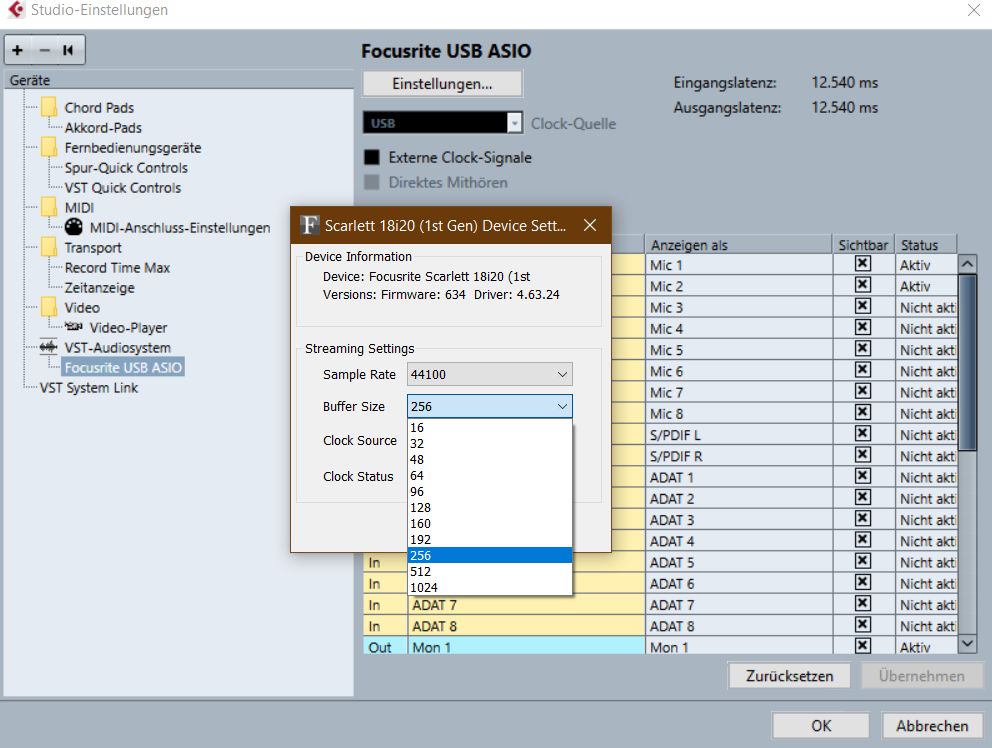Click the Fernbedienungsgeräte folder icon

pyautogui.click(x=49, y=147)
